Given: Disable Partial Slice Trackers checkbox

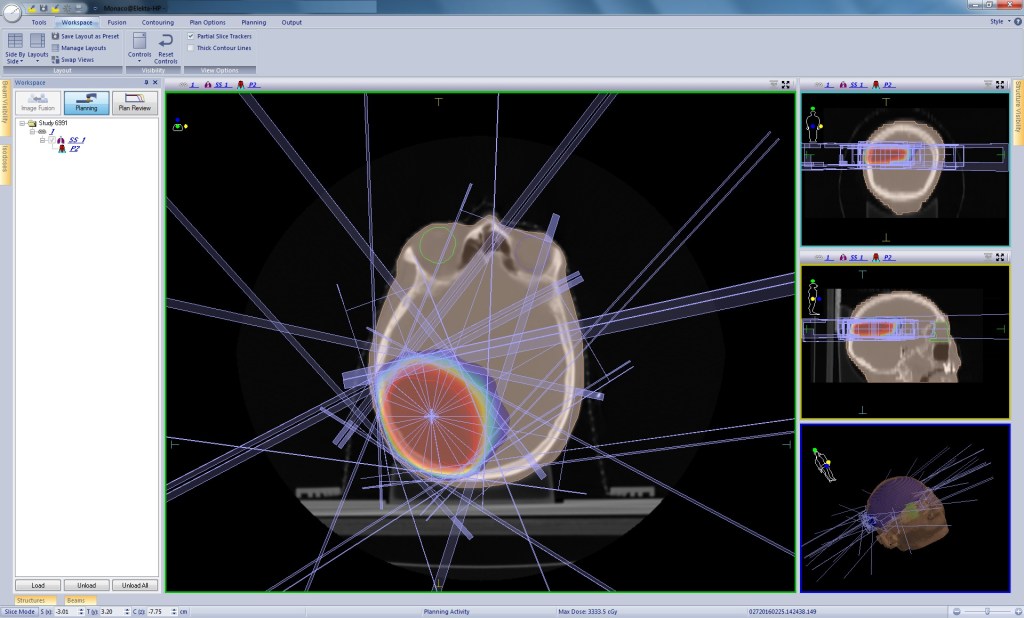Looking at the screenshot, I should (191, 36).
